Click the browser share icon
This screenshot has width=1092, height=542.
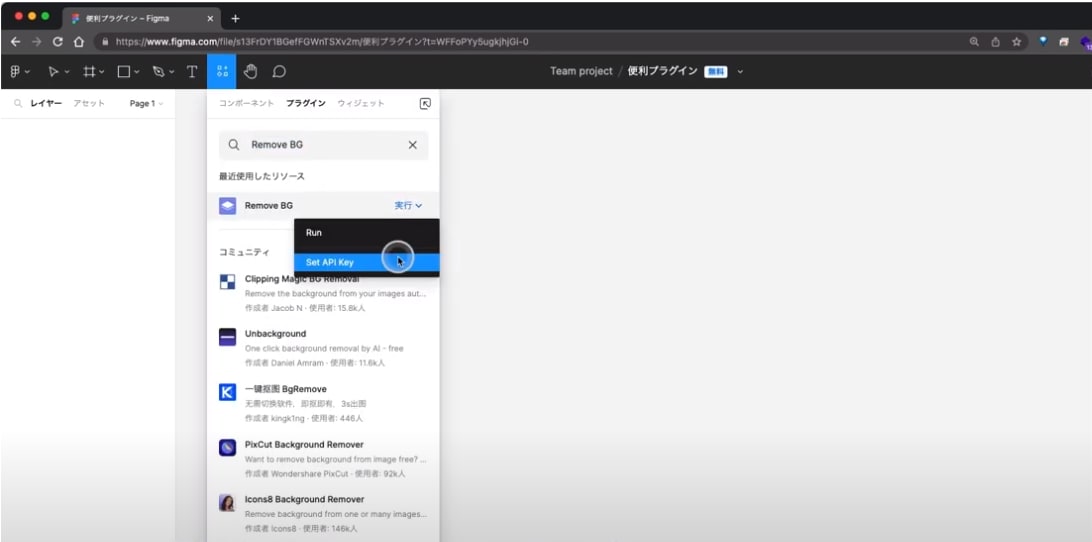click(x=995, y=42)
